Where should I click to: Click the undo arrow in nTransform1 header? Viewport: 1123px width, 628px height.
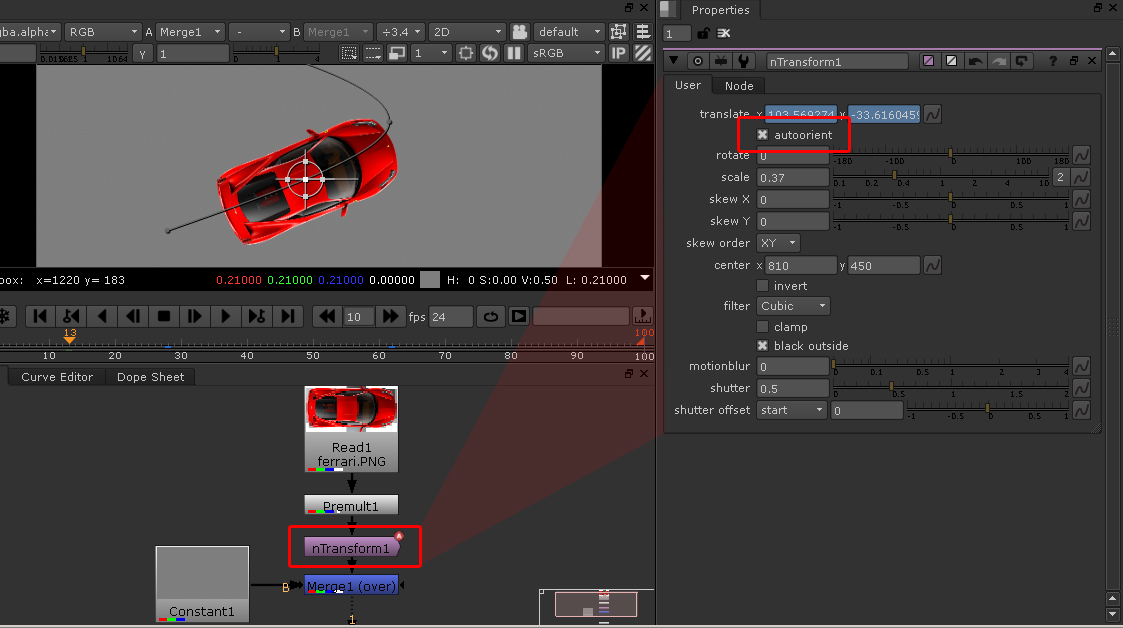tap(975, 61)
